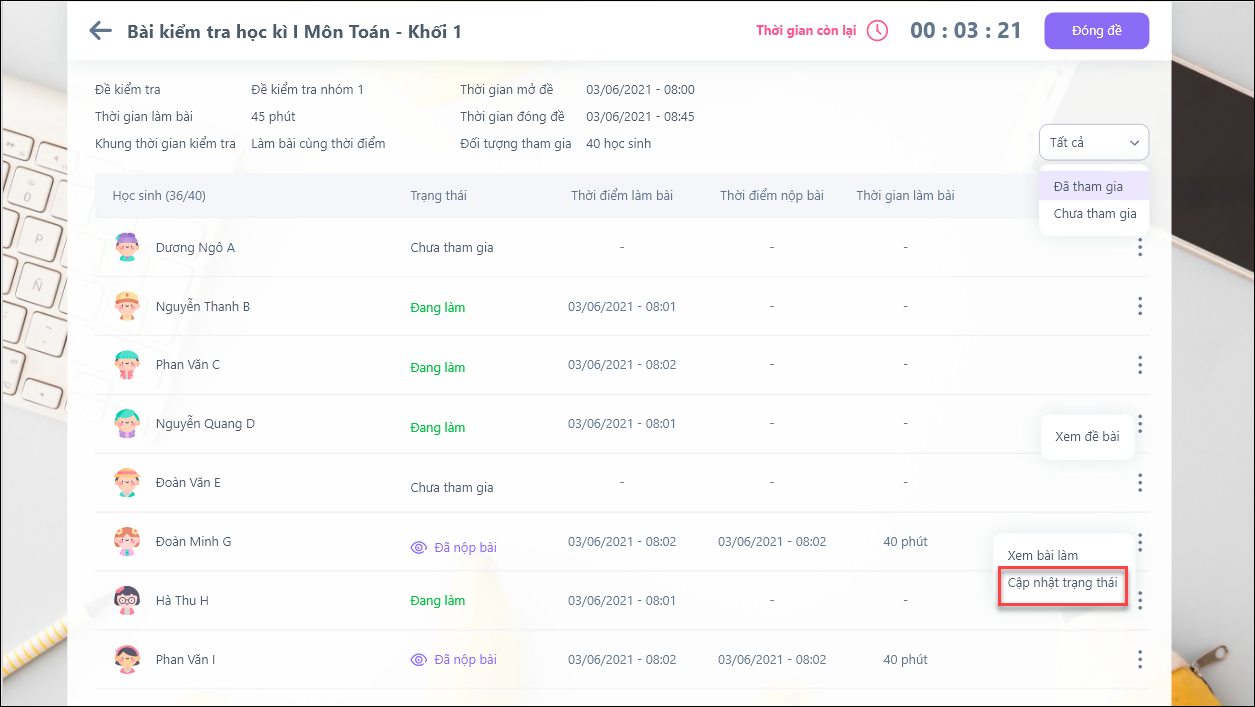Choose Đã tham gia filter option
The image size is (1255, 707).
click(x=1088, y=186)
